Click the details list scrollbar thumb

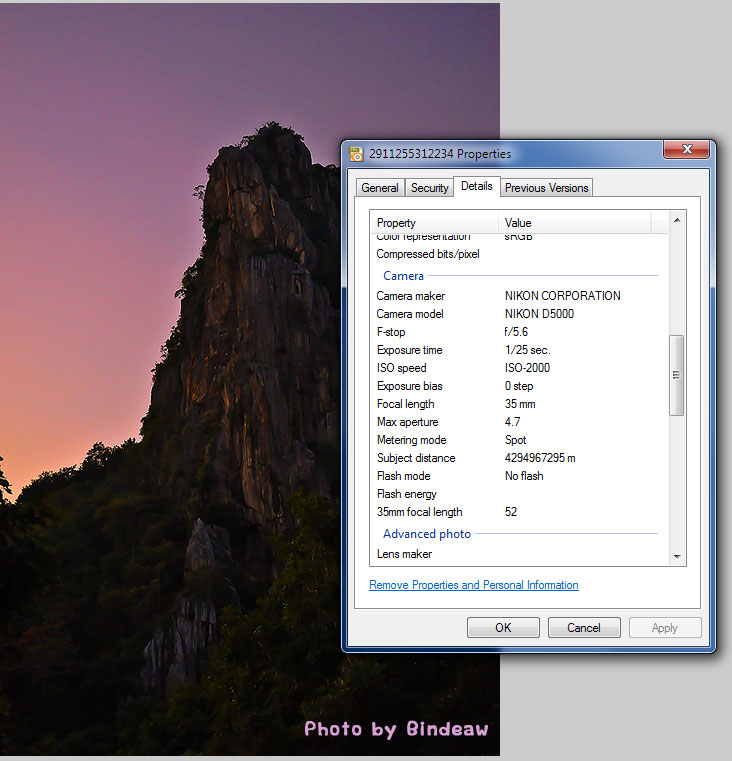tap(677, 375)
